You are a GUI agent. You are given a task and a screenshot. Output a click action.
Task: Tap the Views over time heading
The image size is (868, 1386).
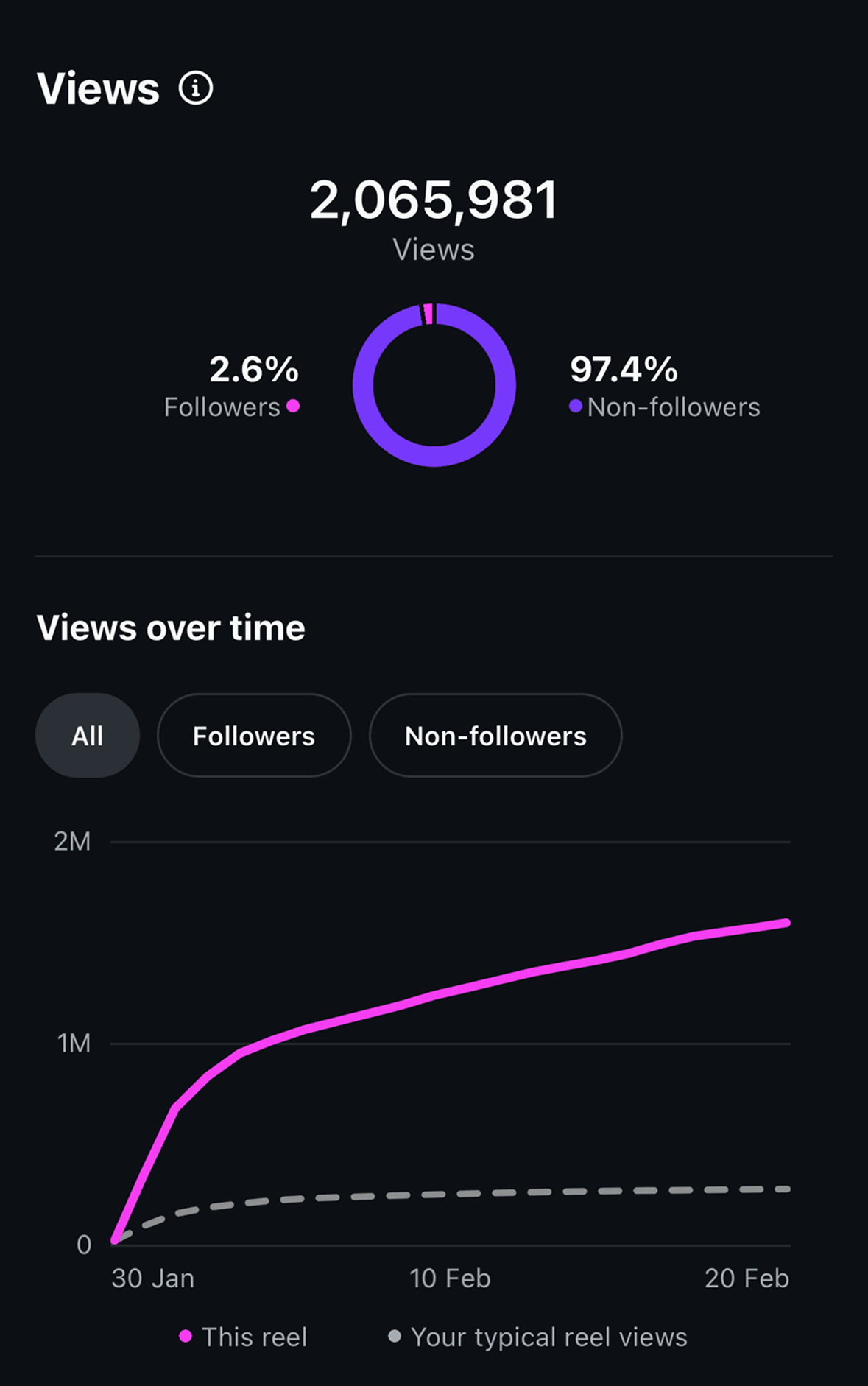click(171, 627)
